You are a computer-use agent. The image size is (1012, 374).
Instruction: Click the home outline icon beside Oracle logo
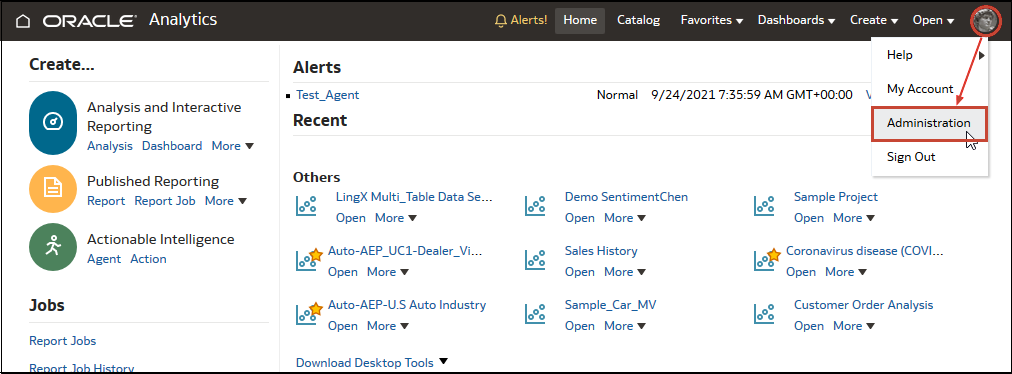23,21
